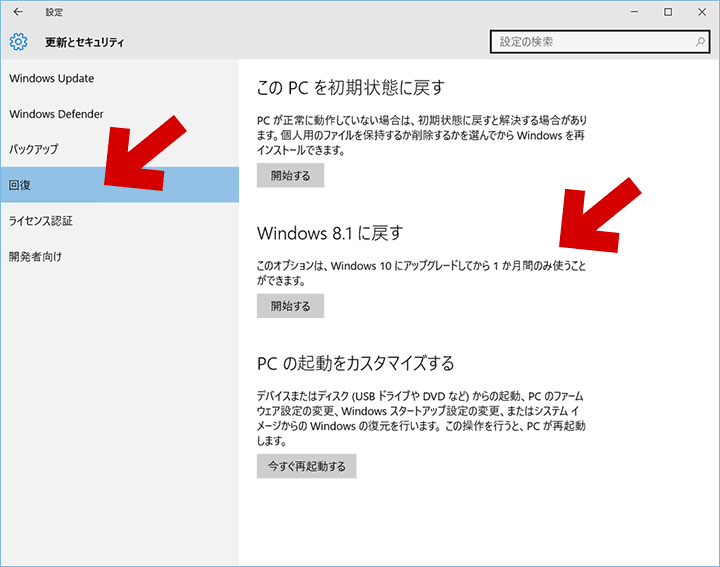Click the 設定 window title text
Image resolution: width=720 pixels, height=567 pixels.
54,12
